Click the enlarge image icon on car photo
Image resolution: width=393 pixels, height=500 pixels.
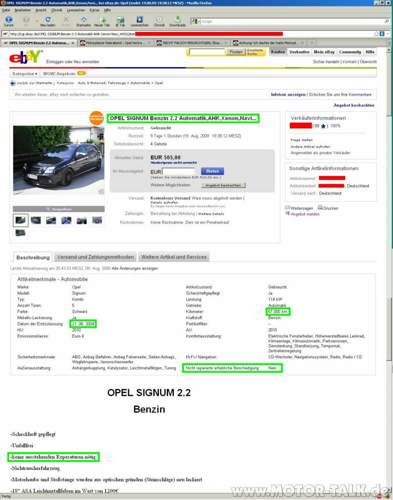click(101, 191)
